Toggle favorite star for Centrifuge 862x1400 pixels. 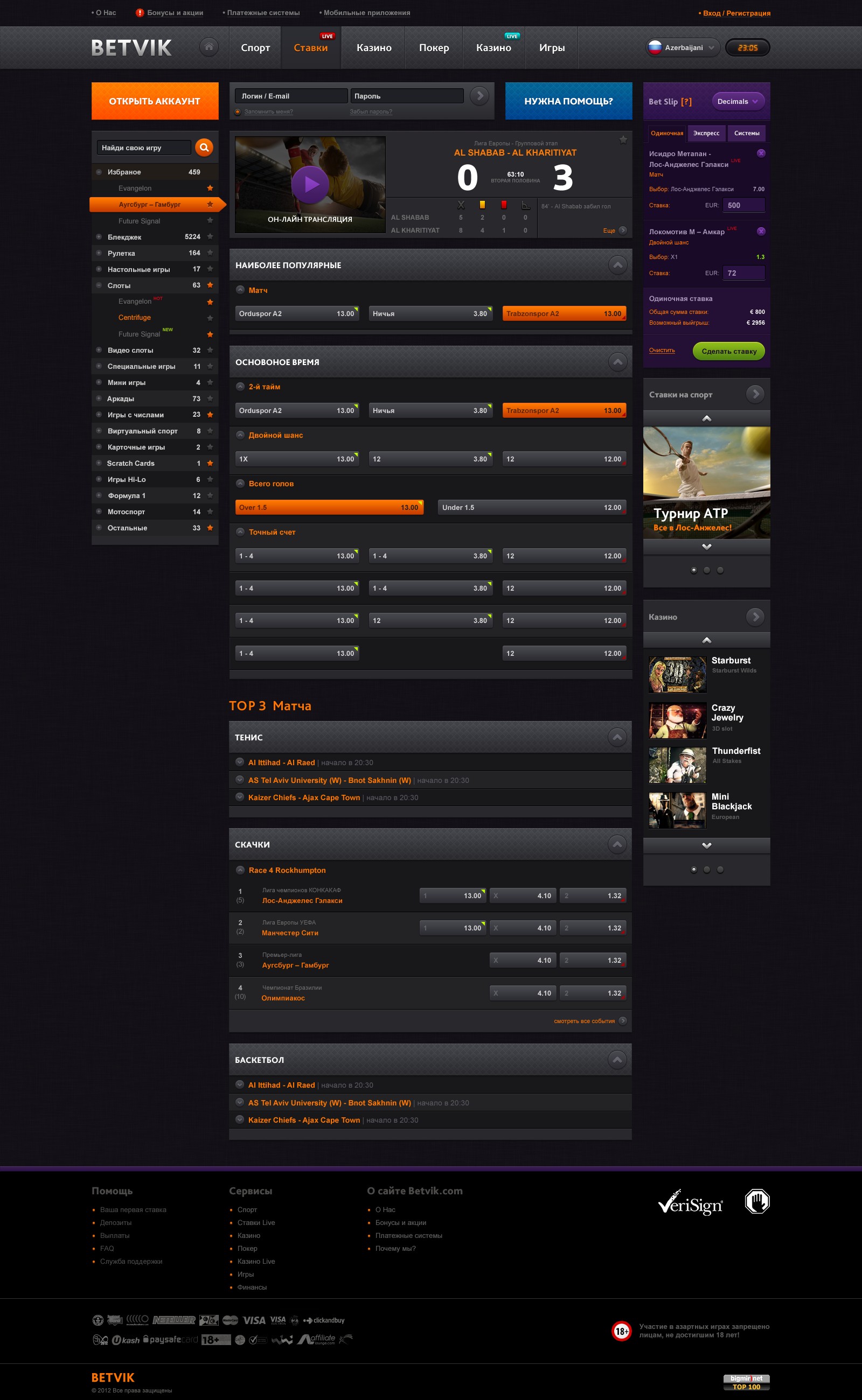tap(210, 317)
